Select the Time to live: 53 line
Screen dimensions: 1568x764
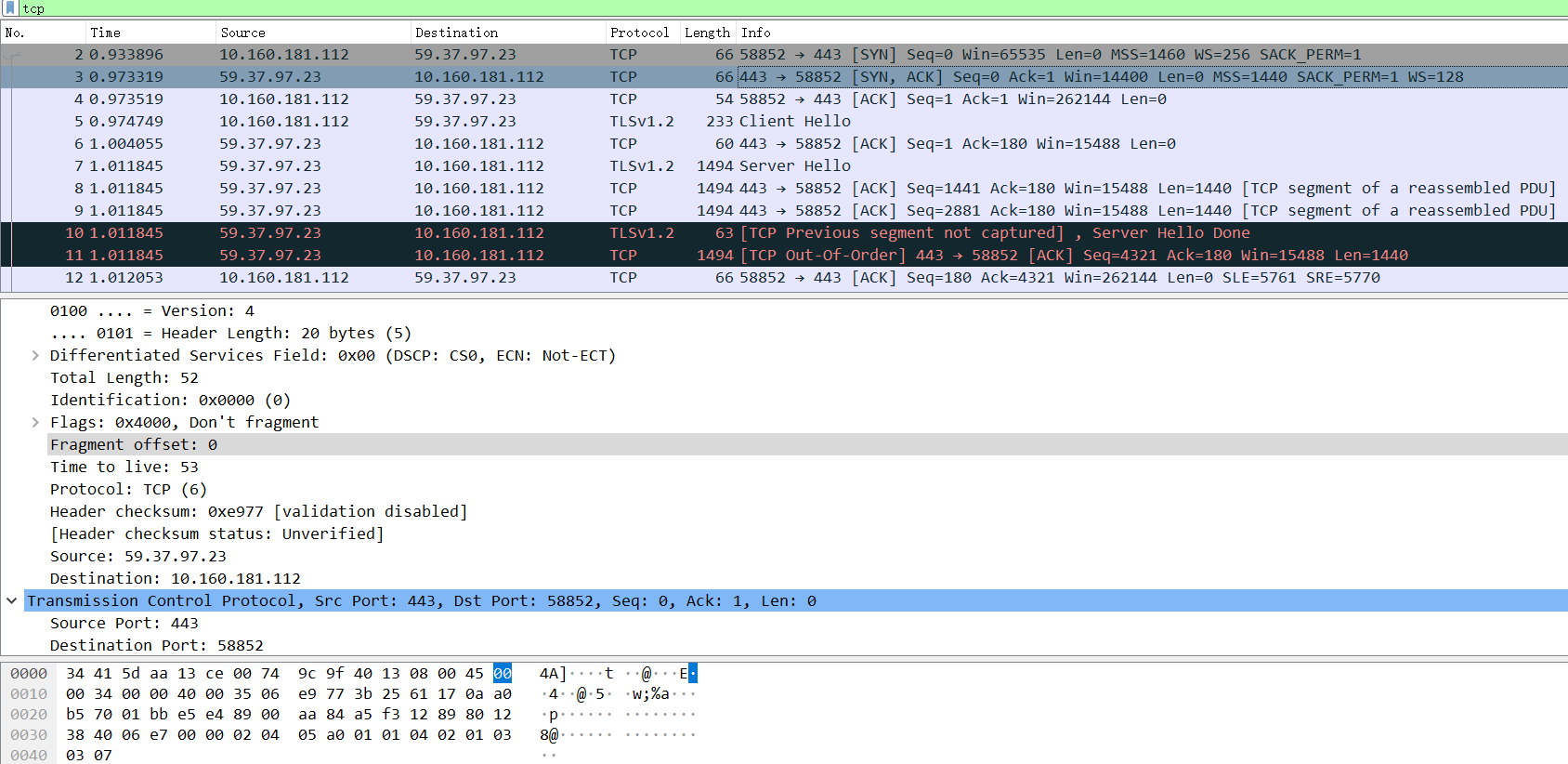point(124,468)
